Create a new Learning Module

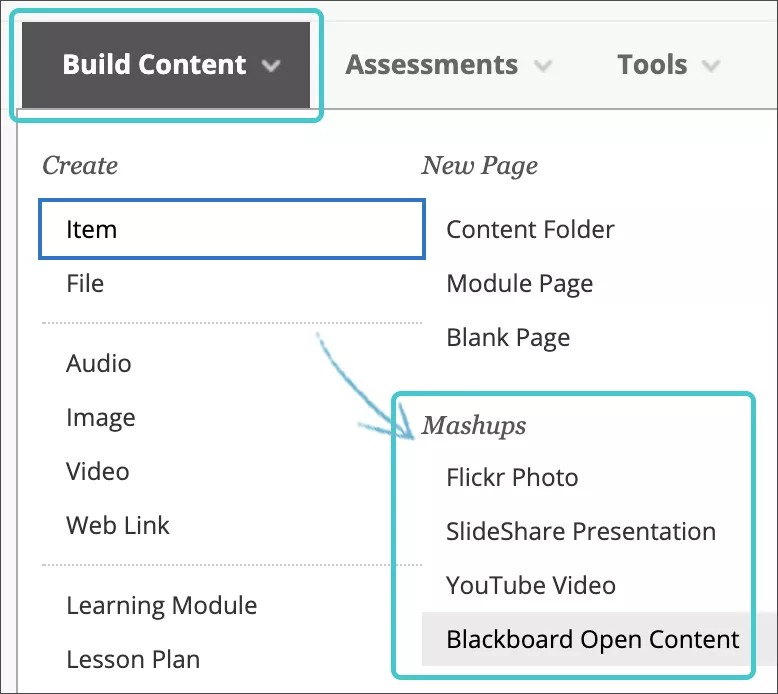point(162,606)
